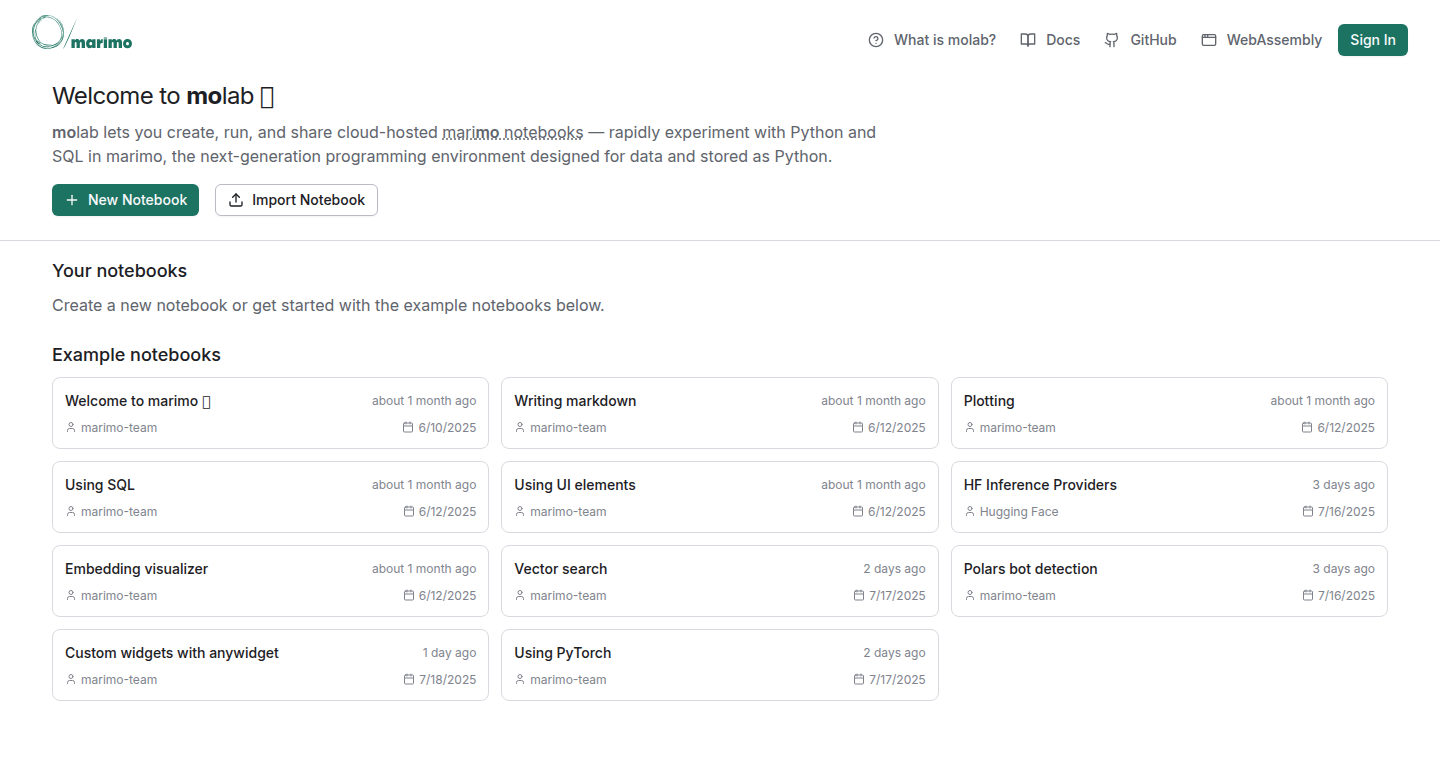Screen dimensions: 1440x761
Task: Create a New Notebook
Action: [125, 200]
